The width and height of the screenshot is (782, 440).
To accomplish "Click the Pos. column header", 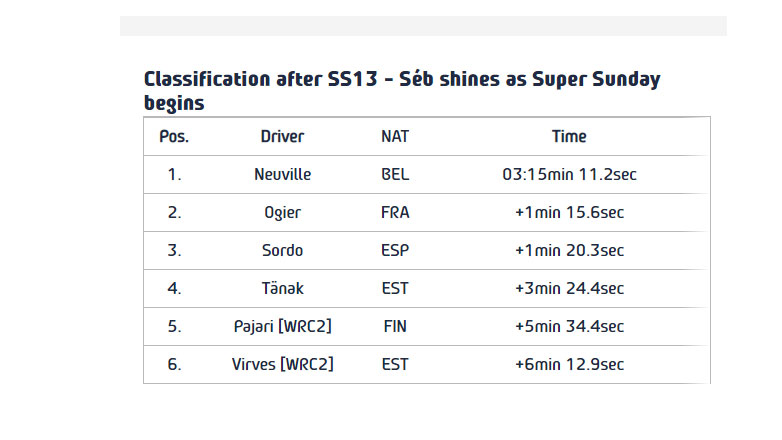I will pos(174,136).
